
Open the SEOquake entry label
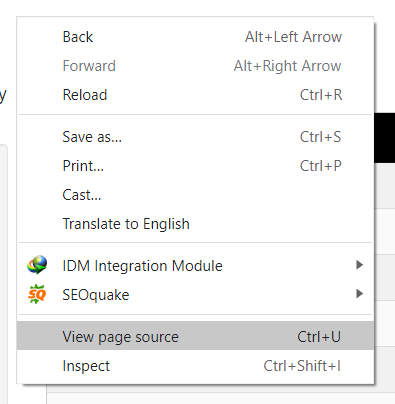tap(96, 295)
